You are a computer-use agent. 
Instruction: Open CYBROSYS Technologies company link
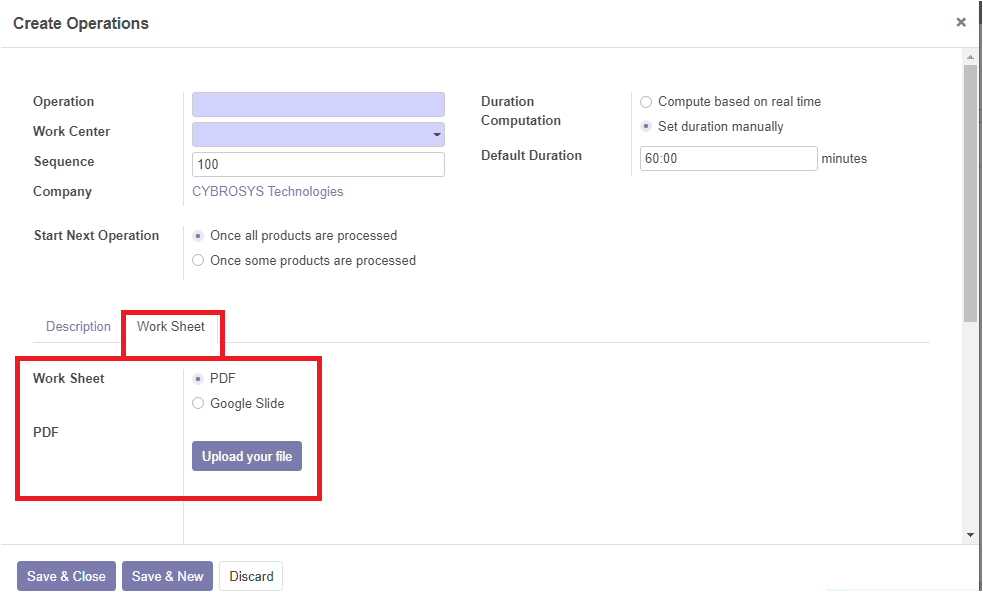(268, 192)
